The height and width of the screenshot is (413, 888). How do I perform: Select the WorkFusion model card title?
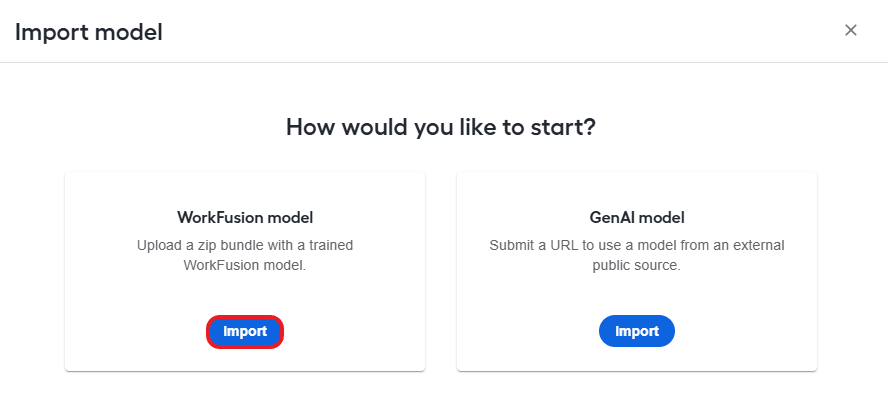(x=245, y=217)
